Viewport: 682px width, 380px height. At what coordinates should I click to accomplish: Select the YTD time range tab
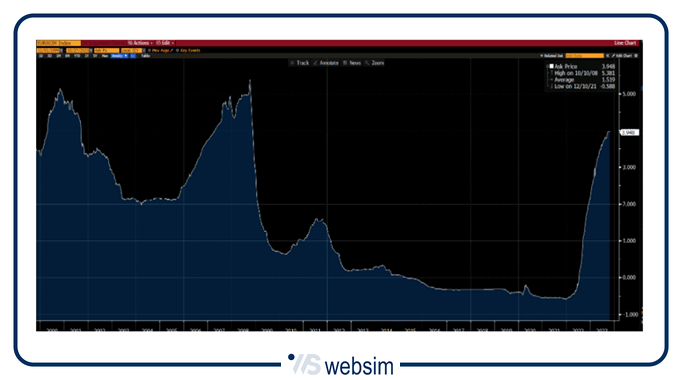coord(77,56)
